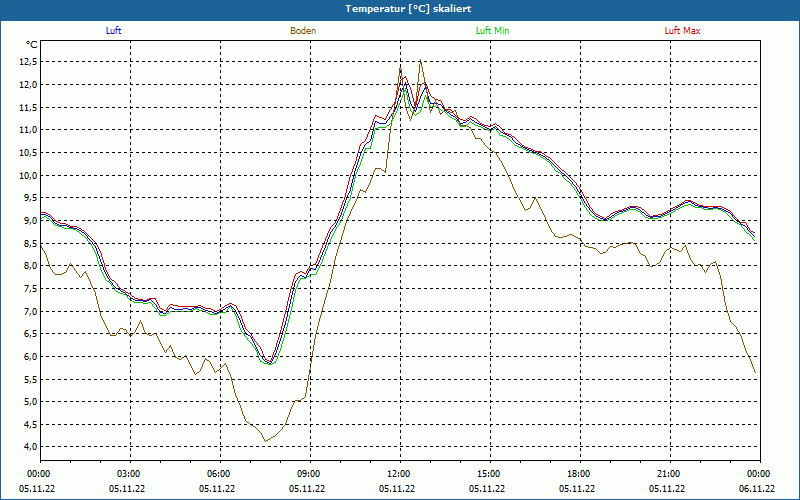Image resolution: width=800 pixels, height=500 pixels.
Task: Click the 05.11.22 date under 12:00
Action: pyautogui.click(x=397, y=488)
